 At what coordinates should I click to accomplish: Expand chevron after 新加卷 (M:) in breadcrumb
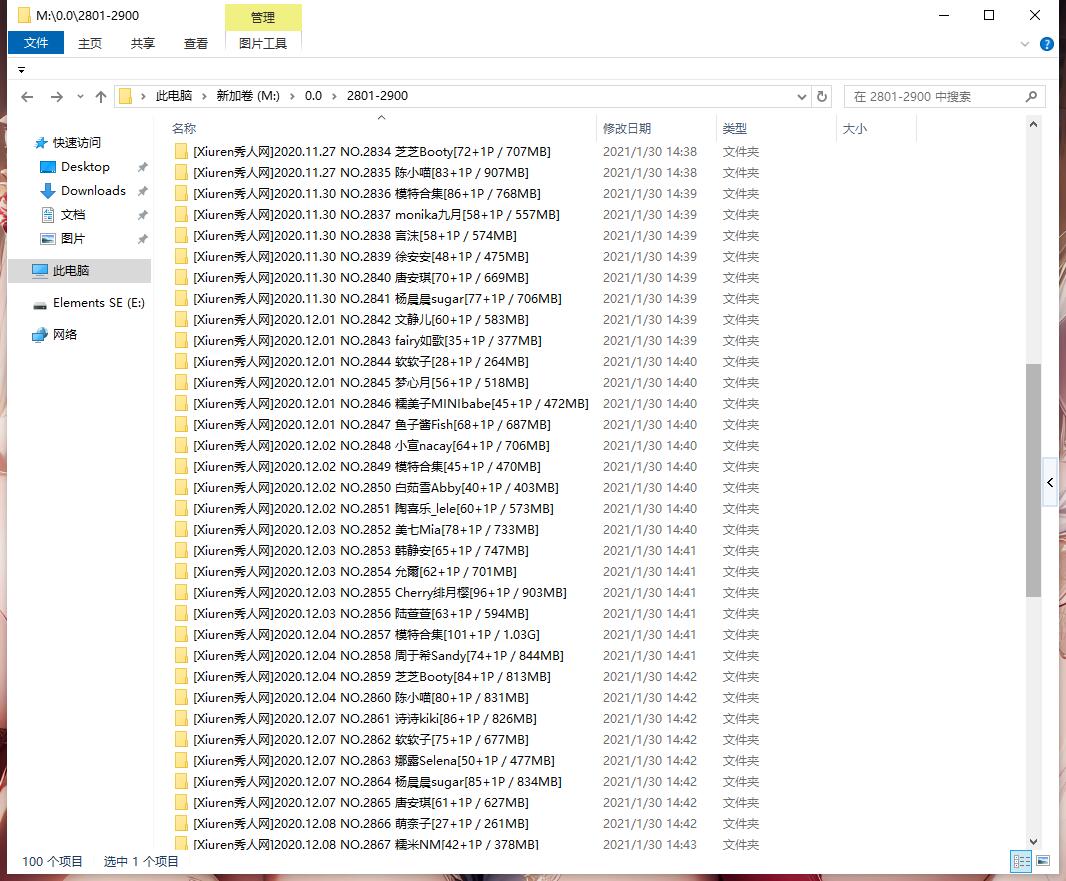(x=292, y=97)
